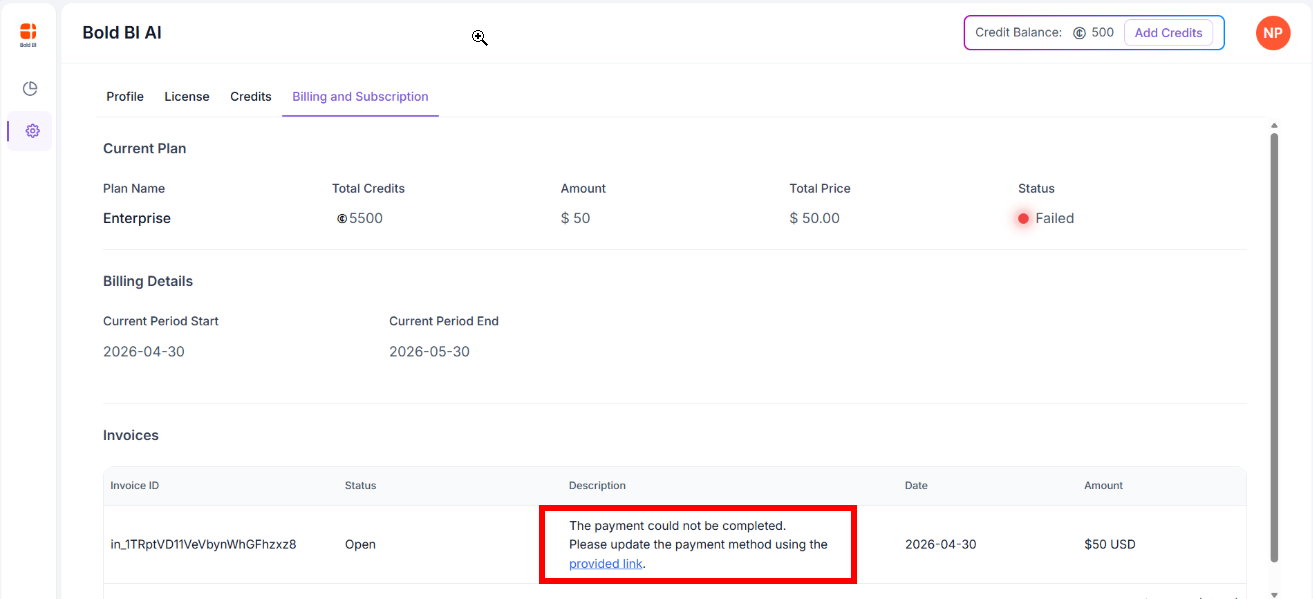Image resolution: width=1313 pixels, height=599 pixels.
Task: Click the vertical scrollbar thumb
Action: click(1274, 347)
